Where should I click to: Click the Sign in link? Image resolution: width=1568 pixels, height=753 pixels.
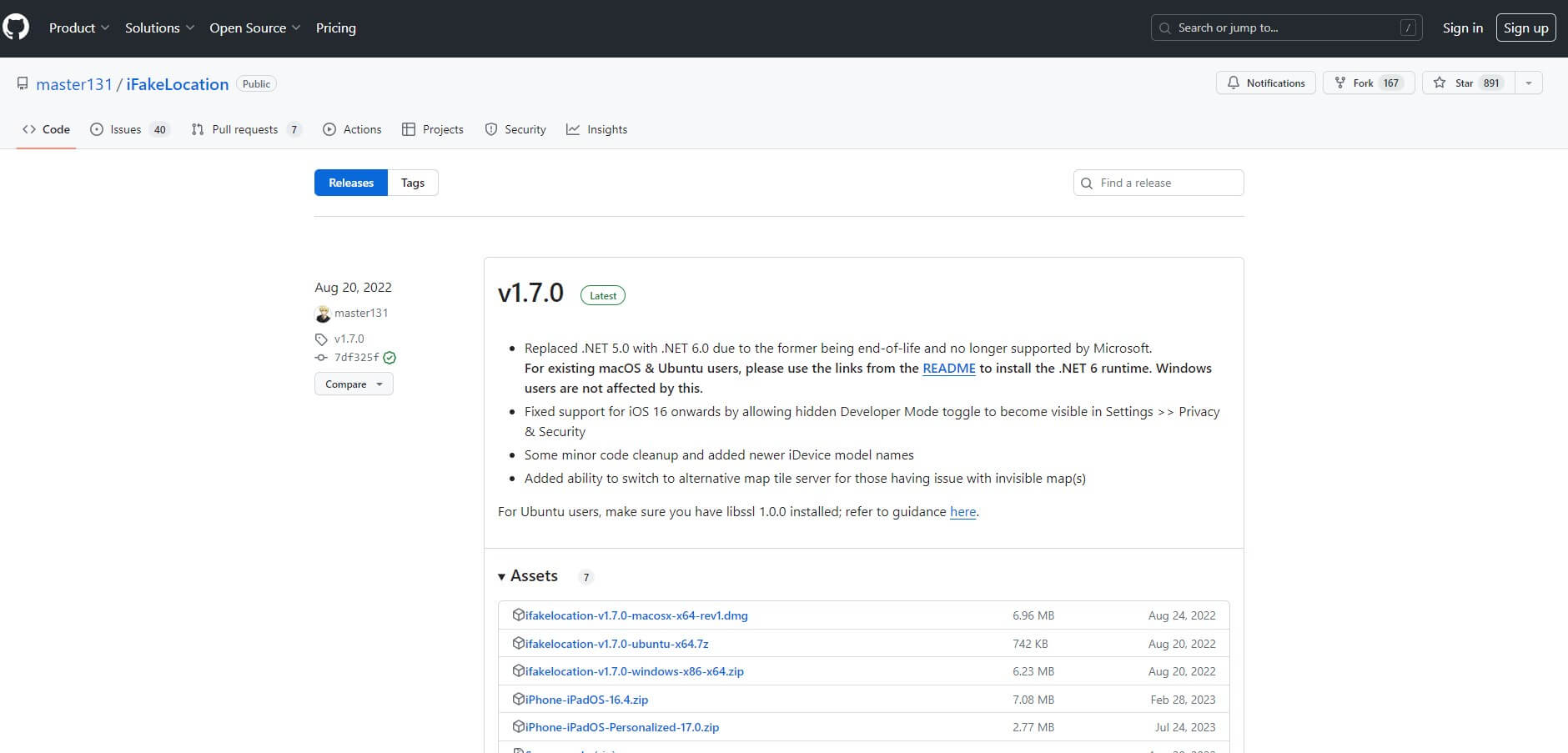(1463, 28)
